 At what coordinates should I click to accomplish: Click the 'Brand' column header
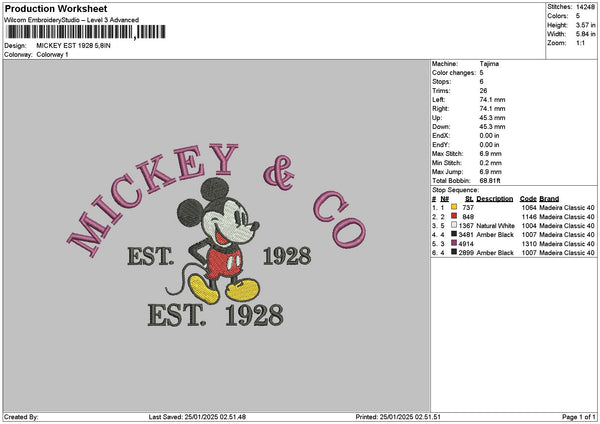point(549,199)
